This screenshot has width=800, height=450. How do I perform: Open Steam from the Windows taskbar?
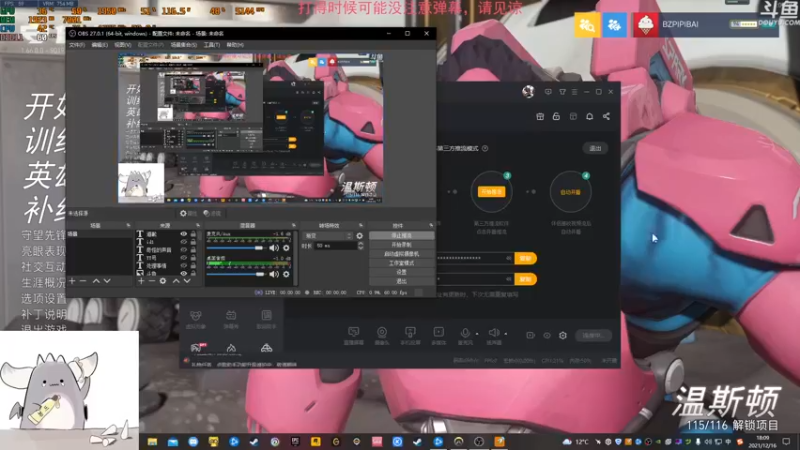tap(254, 442)
